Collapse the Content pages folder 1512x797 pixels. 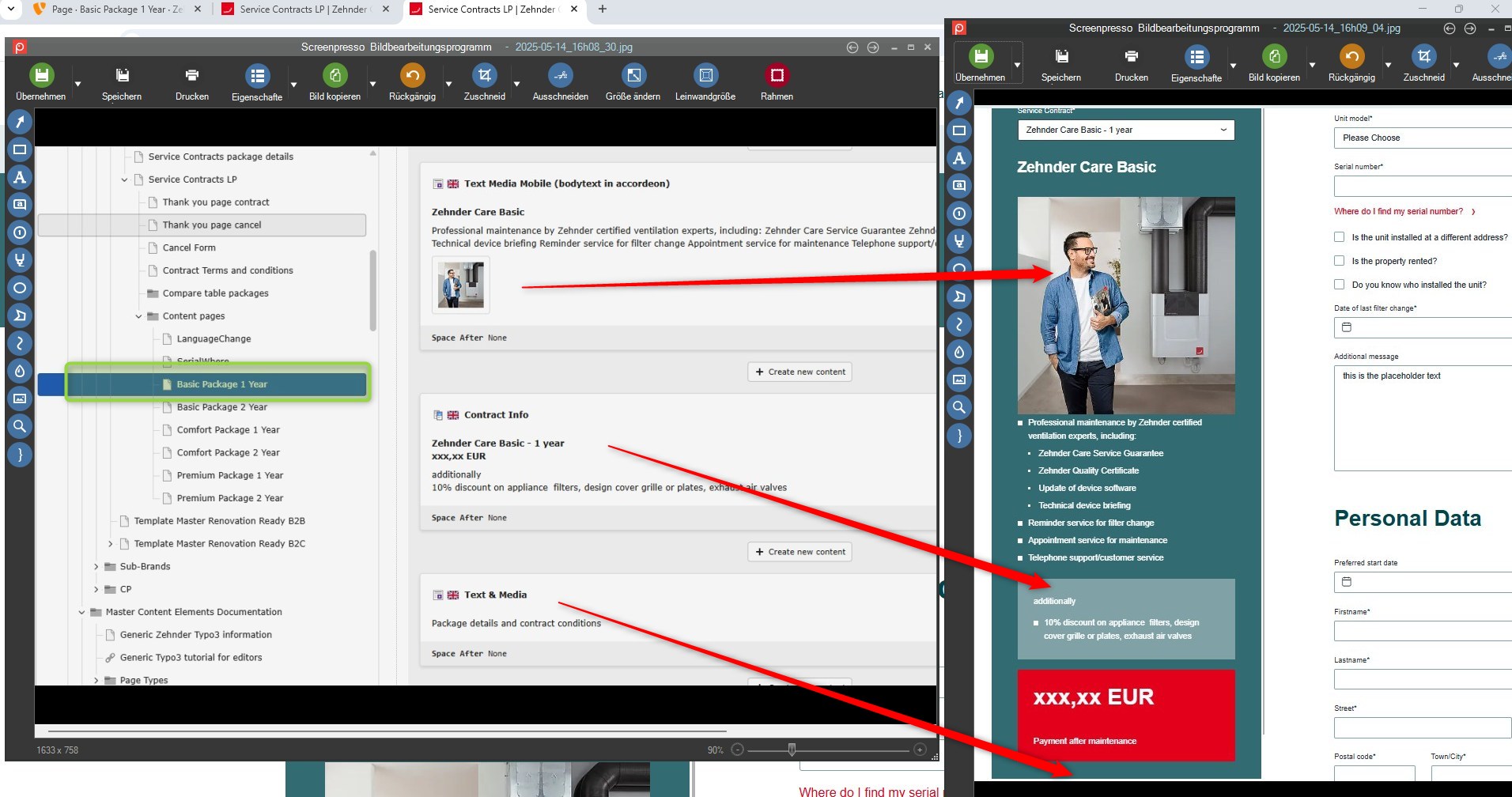point(138,316)
